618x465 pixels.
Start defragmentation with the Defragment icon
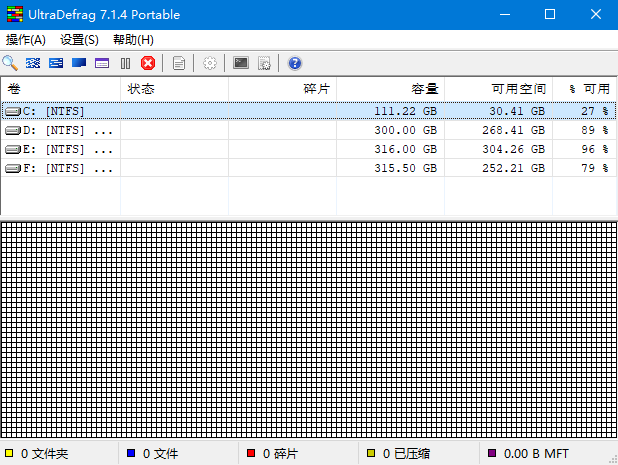(33, 63)
